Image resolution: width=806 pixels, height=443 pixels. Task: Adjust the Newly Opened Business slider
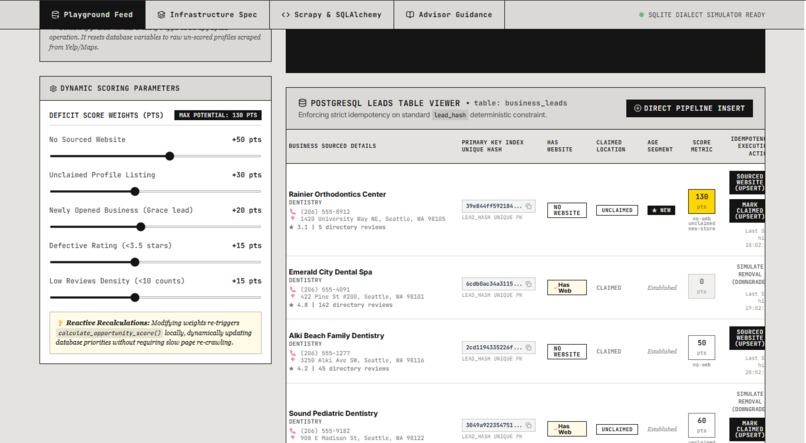pyautogui.click(x=155, y=227)
